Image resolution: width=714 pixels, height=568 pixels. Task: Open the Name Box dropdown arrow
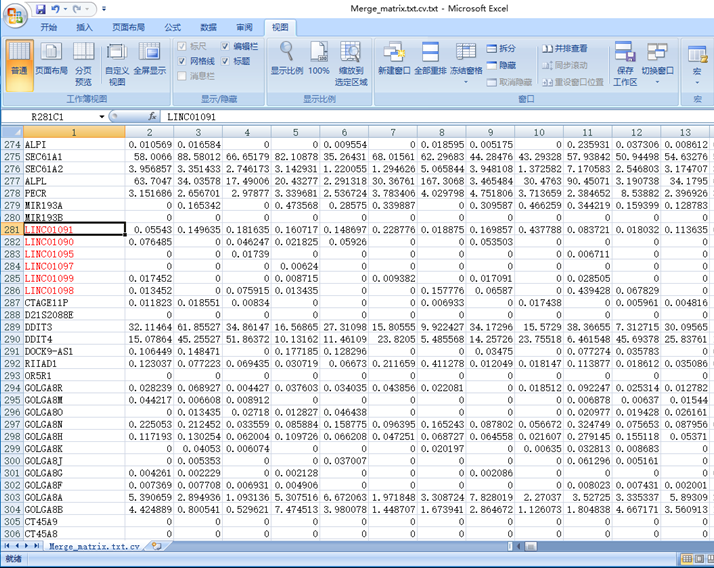coord(102,117)
